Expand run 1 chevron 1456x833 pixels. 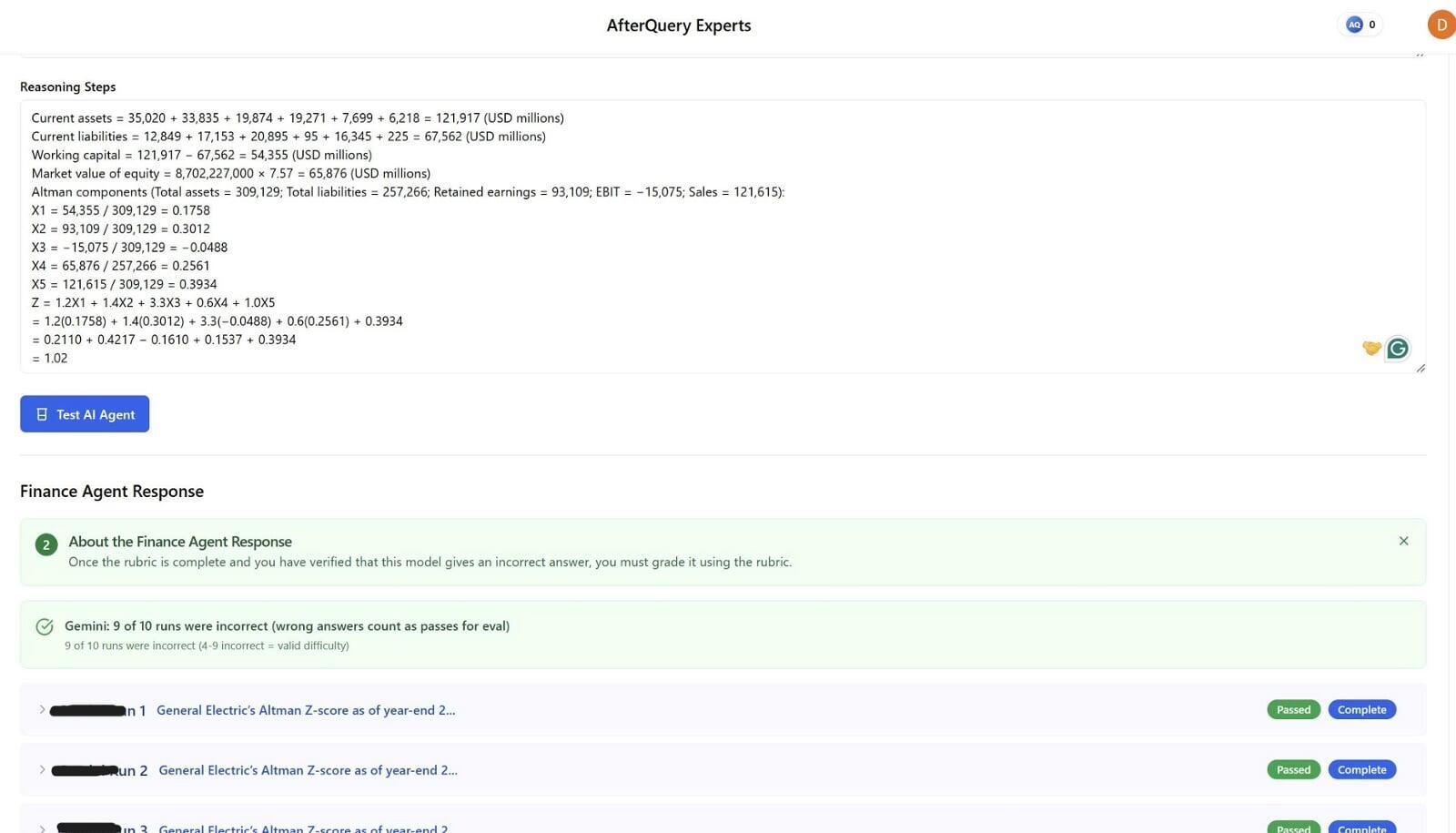pos(42,709)
